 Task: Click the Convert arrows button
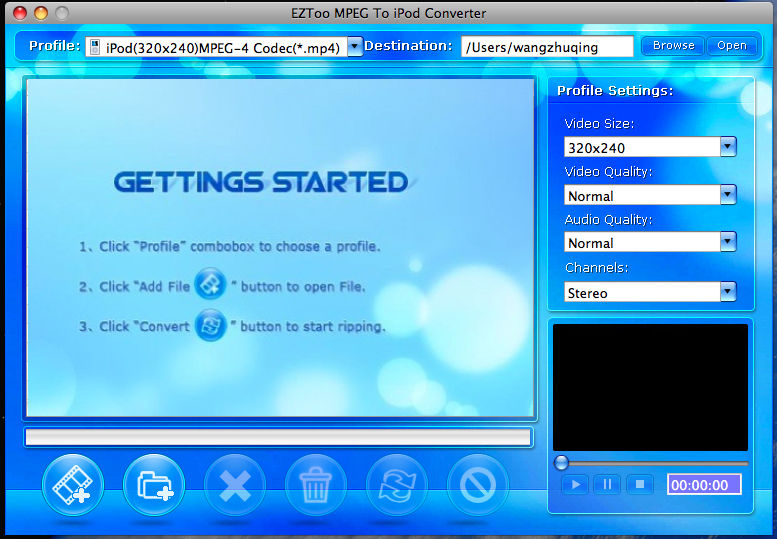coord(397,485)
